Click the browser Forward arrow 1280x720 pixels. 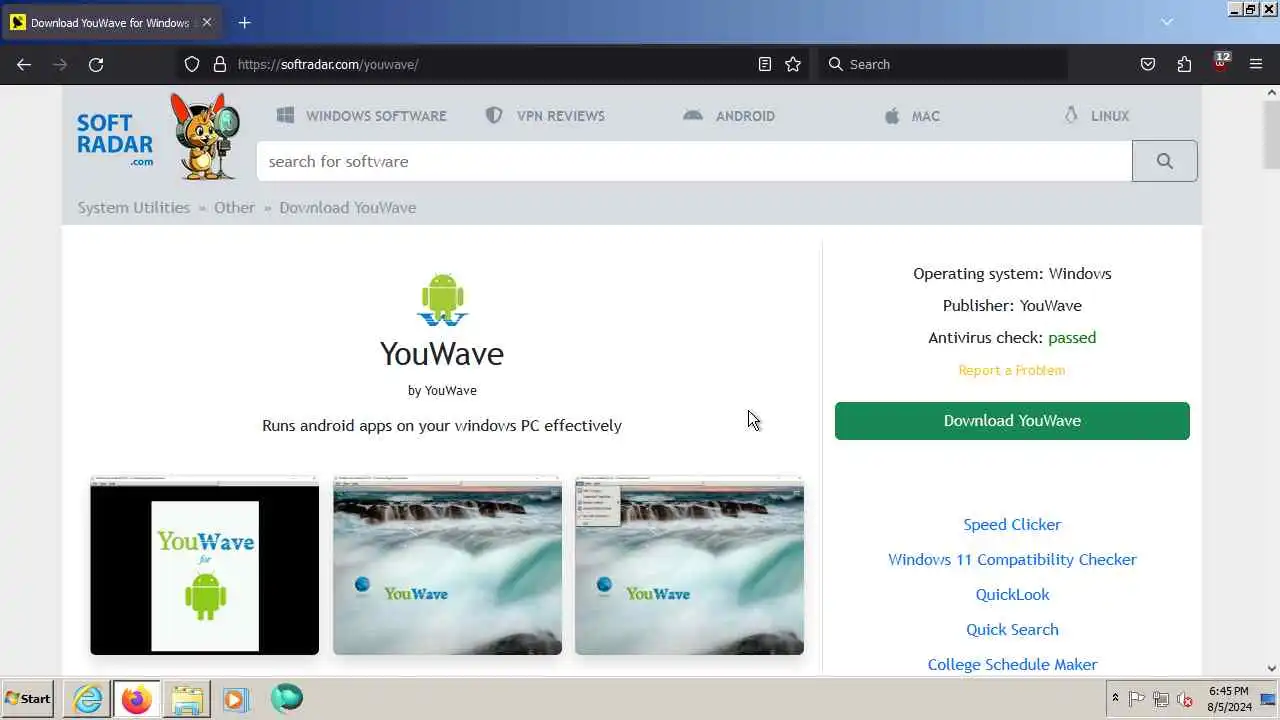click(x=60, y=64)
